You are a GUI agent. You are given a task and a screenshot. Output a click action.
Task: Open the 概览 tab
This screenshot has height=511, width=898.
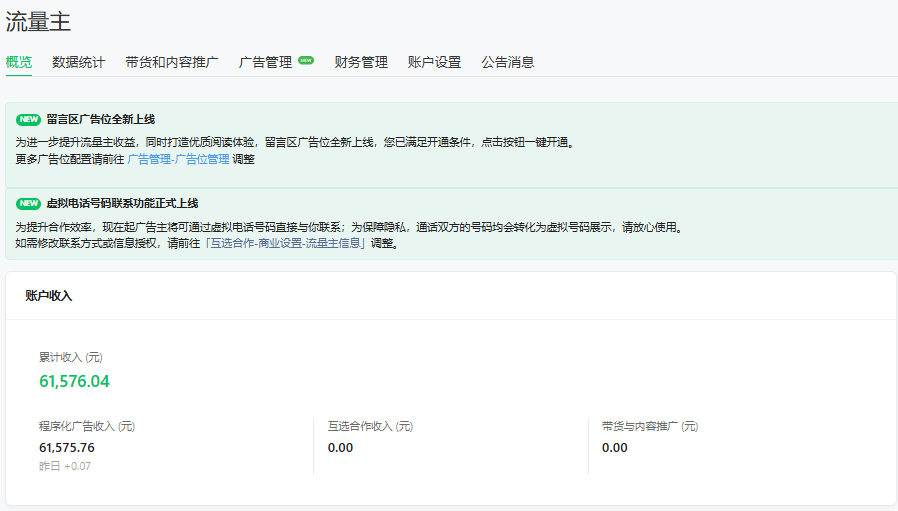tap(18, 62)
